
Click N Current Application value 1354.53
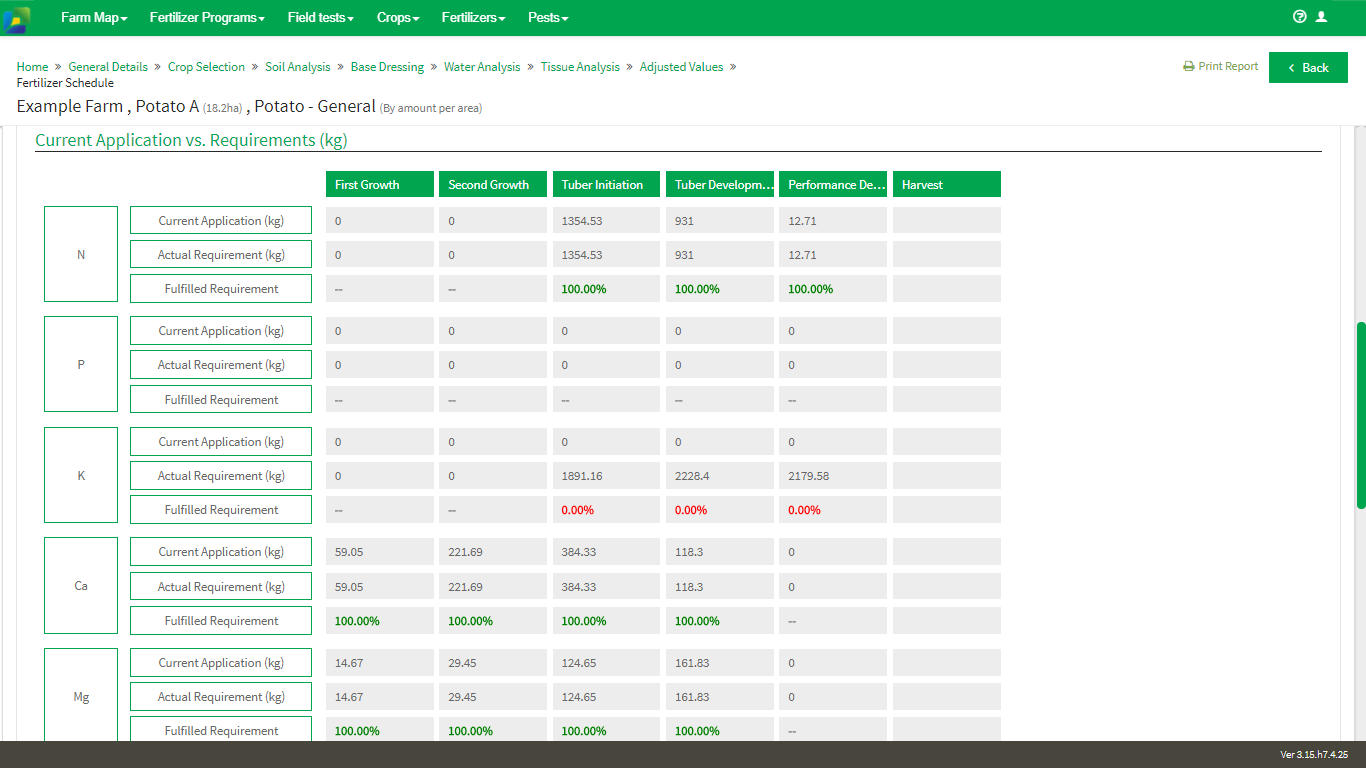[x=606, y=221]
